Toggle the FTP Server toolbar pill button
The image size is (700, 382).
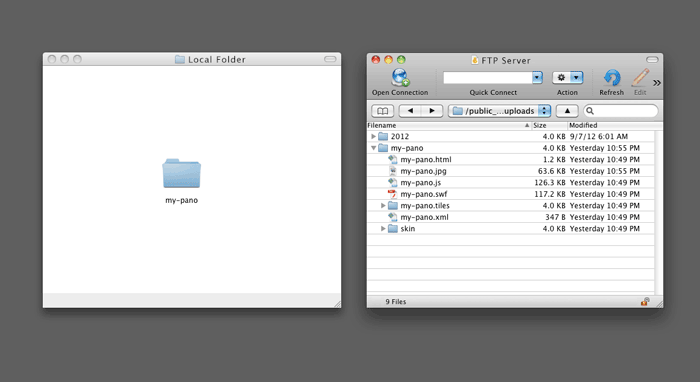tap(652, 59)
